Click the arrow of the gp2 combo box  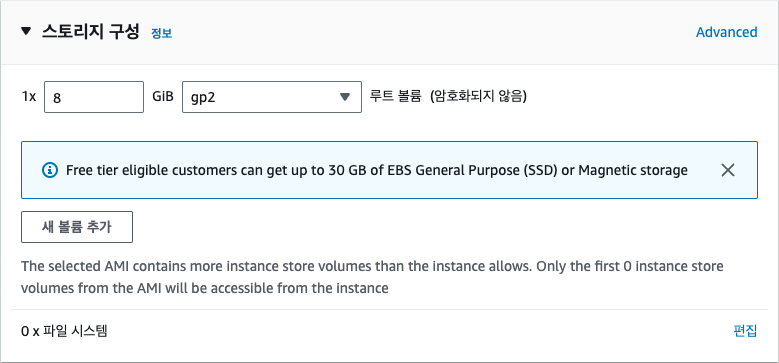click(345, 97)
